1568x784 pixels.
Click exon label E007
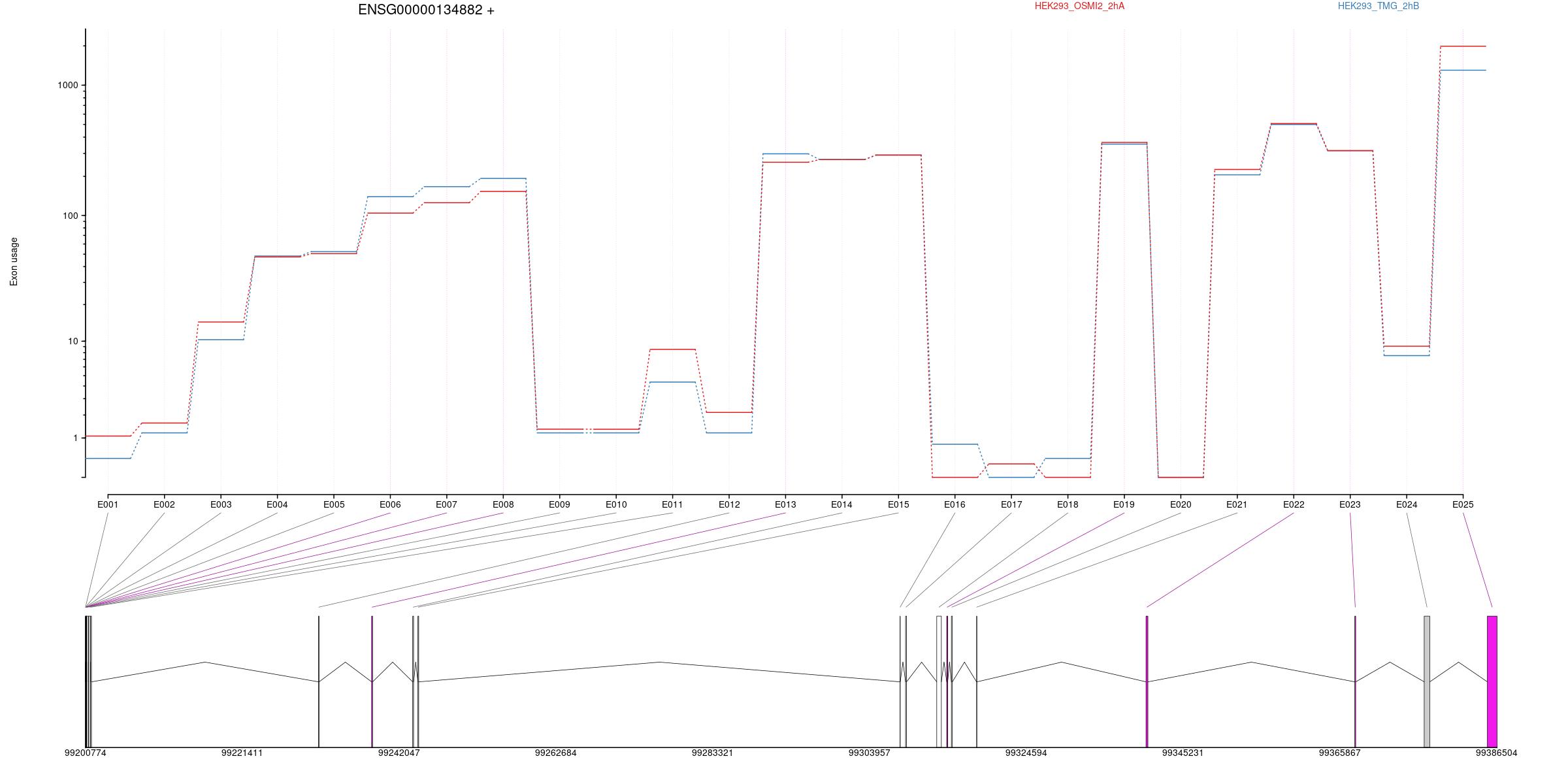447,504
